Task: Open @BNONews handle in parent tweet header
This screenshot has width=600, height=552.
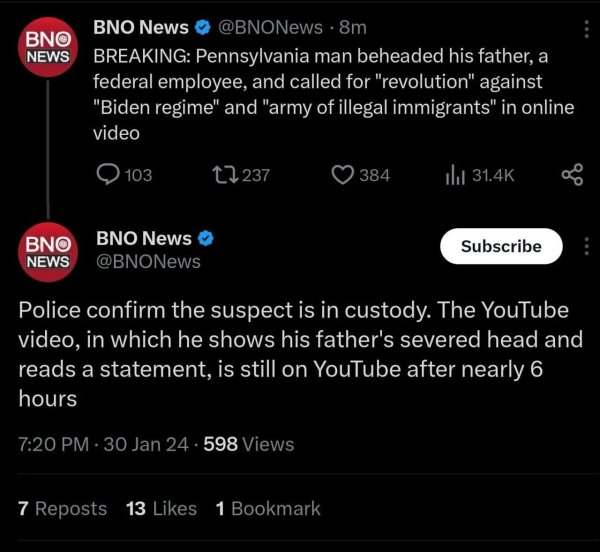Action: pyautogui.click(x=271, y=28)
